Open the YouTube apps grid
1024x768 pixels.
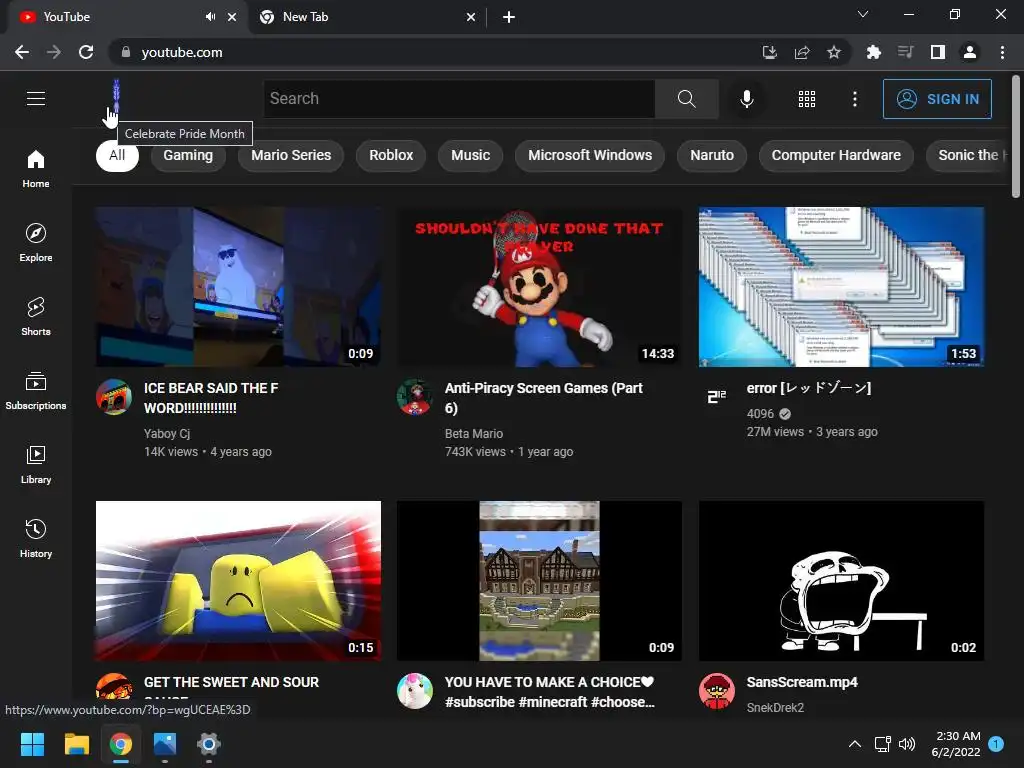807,99
